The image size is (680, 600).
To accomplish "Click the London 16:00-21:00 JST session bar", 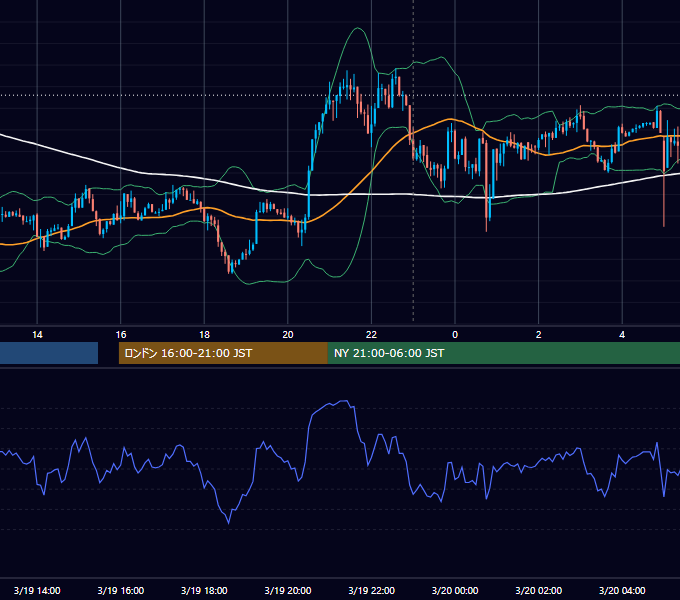I will point(223,353).
